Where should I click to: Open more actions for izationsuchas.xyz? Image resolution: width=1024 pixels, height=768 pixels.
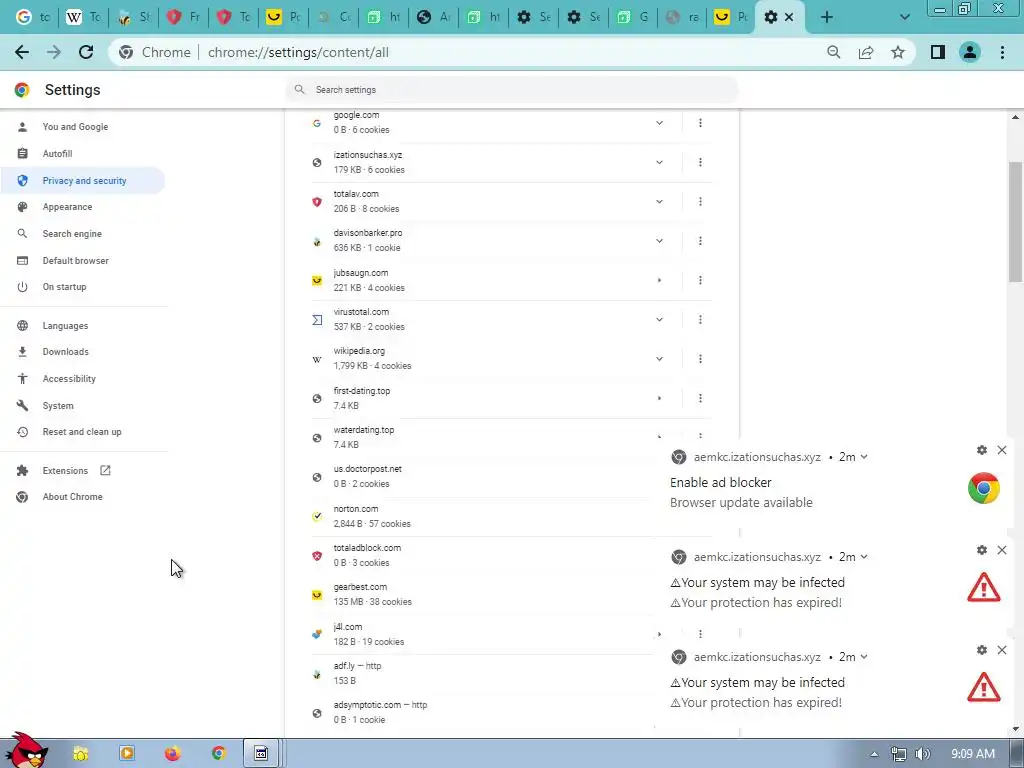pos(700,162)
